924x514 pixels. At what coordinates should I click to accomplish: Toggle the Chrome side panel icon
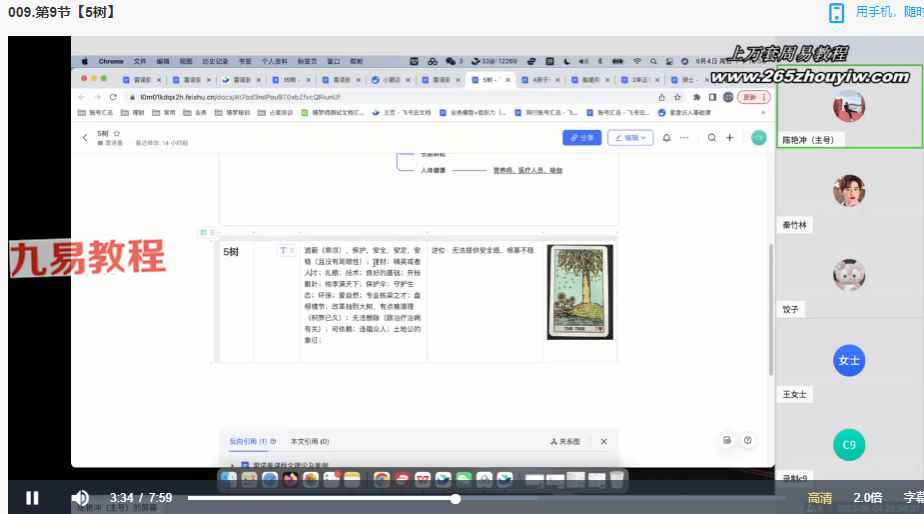click(x=712, y=97)
